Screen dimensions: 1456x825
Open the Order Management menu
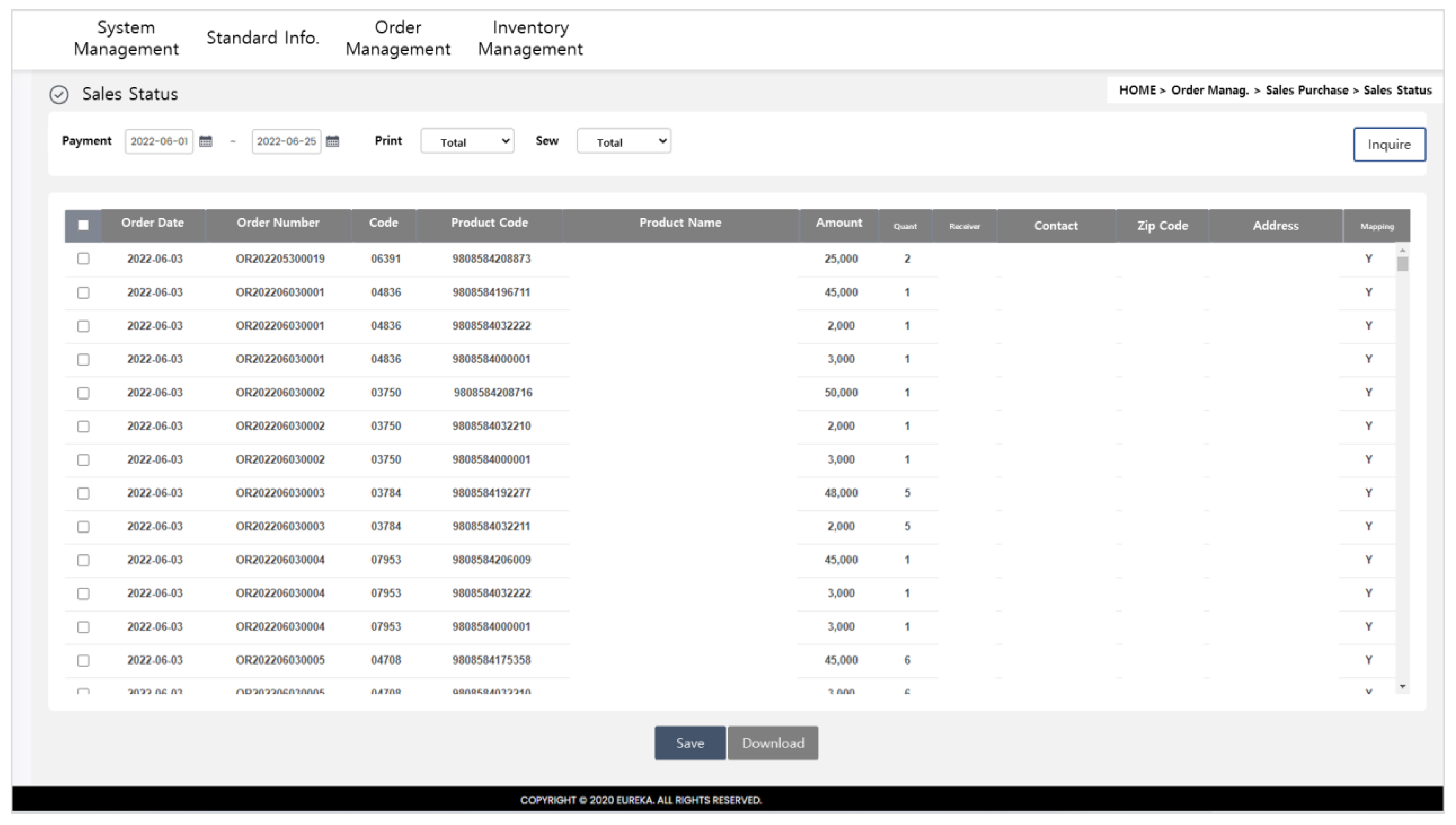(398, 38)
